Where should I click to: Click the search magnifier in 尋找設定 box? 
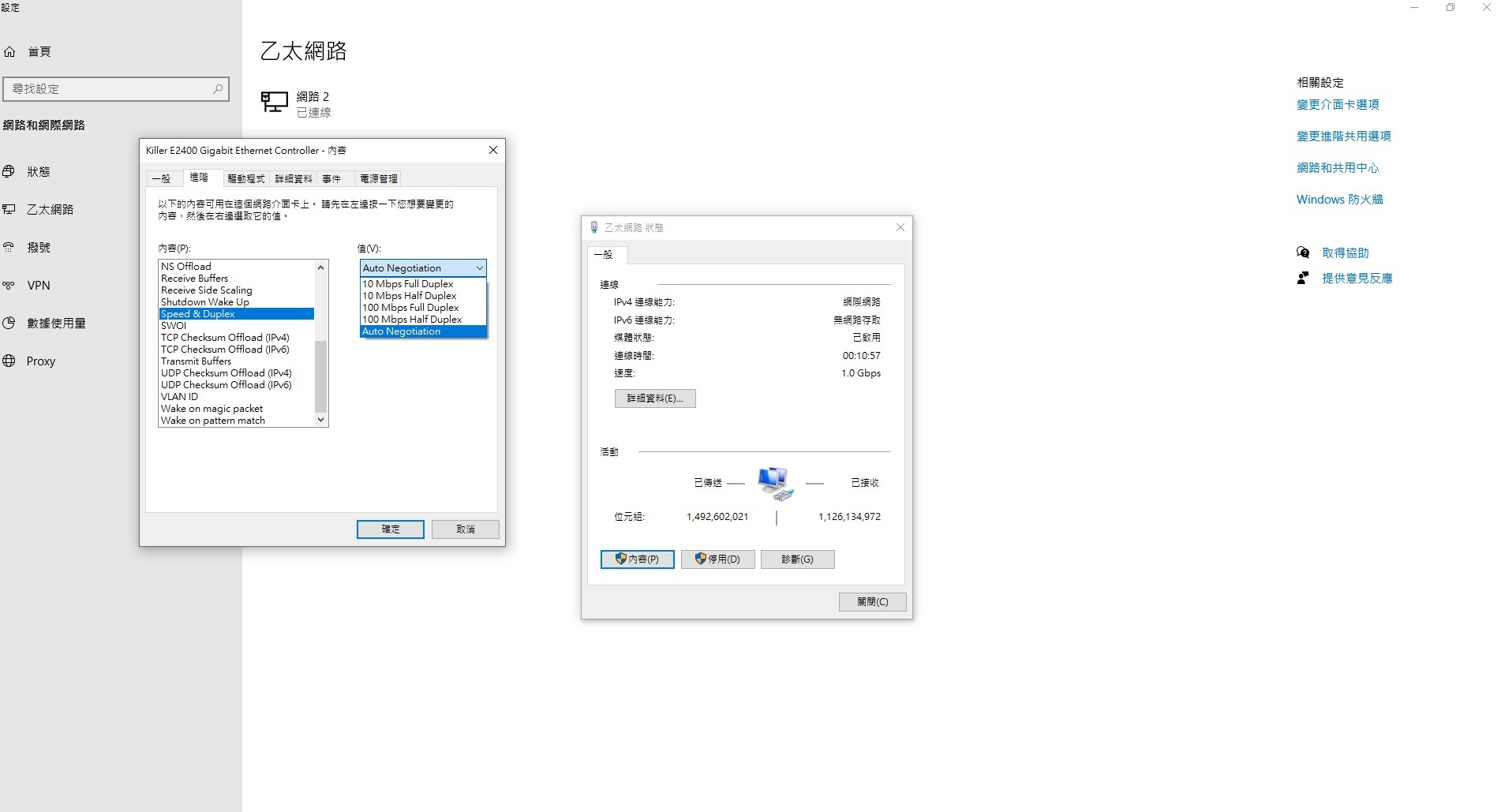(x=218, y=89)
